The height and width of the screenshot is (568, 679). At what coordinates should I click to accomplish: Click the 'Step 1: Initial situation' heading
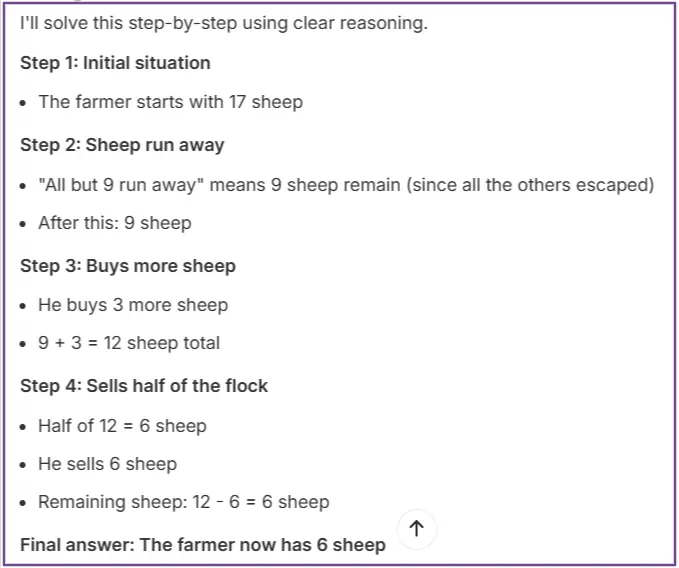(x=115, y=63)
